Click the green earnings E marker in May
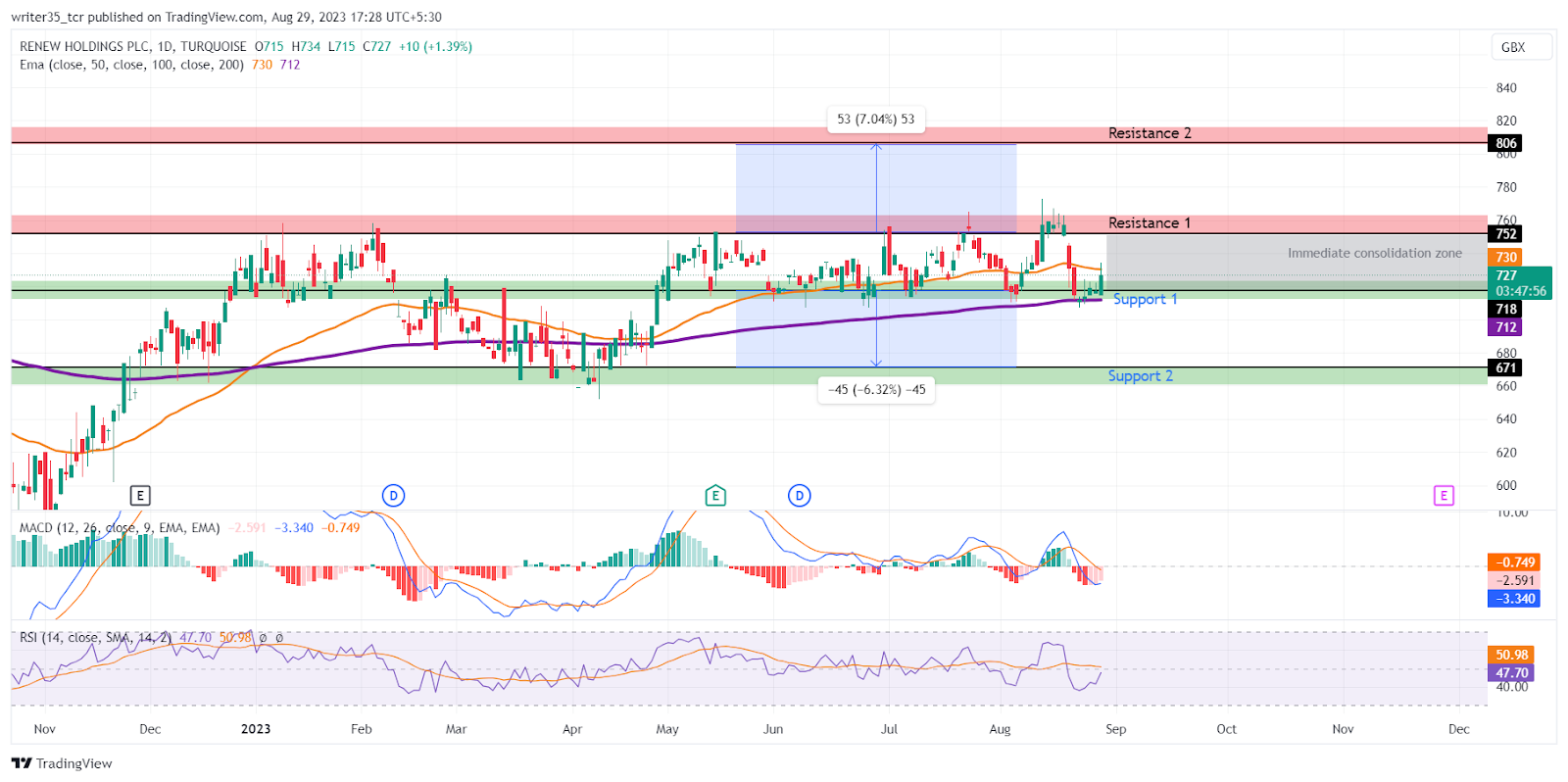Screen dimensions: 1568x782 pyautogui.click(x=715, y=496)
